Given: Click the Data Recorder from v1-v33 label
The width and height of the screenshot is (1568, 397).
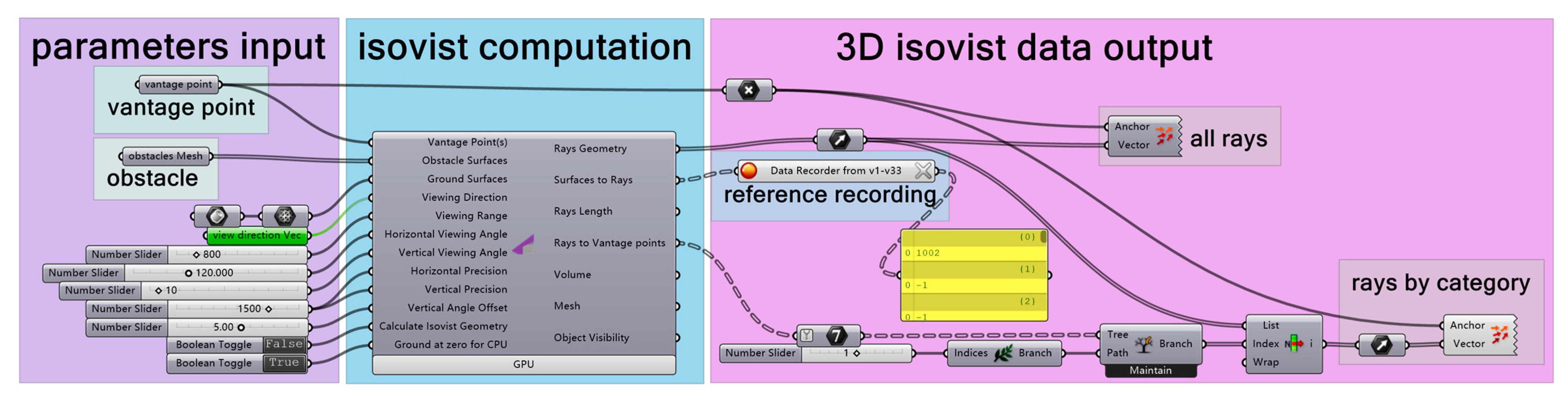Looking at the screenshot, I should [836, 170].
